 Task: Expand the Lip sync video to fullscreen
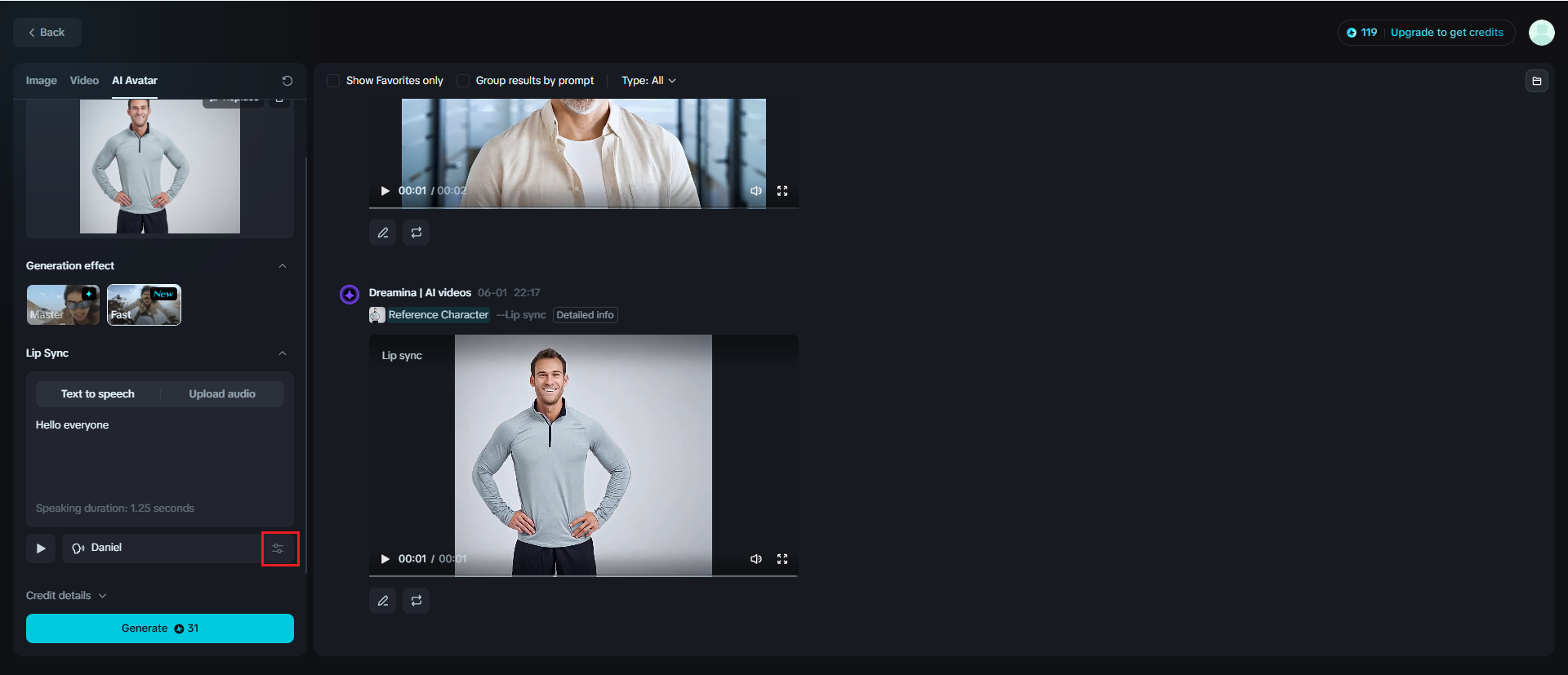[782, 559]
